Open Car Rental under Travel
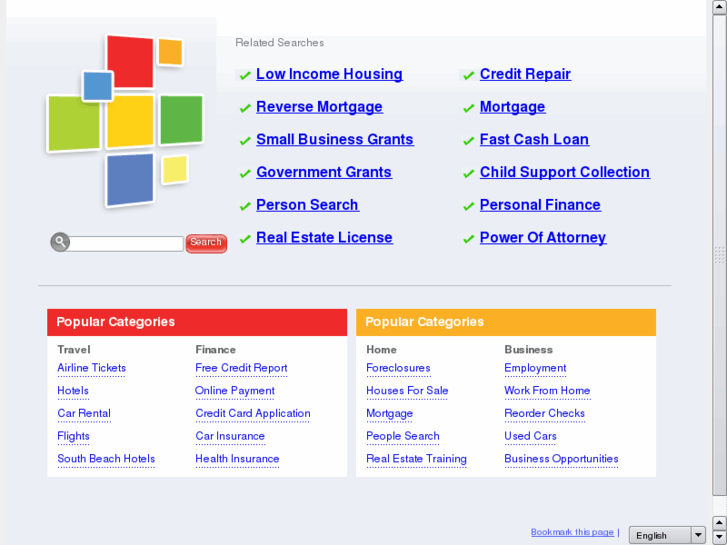Image resolution: width=727 pixels, height=545 pixels. [84, 414]
